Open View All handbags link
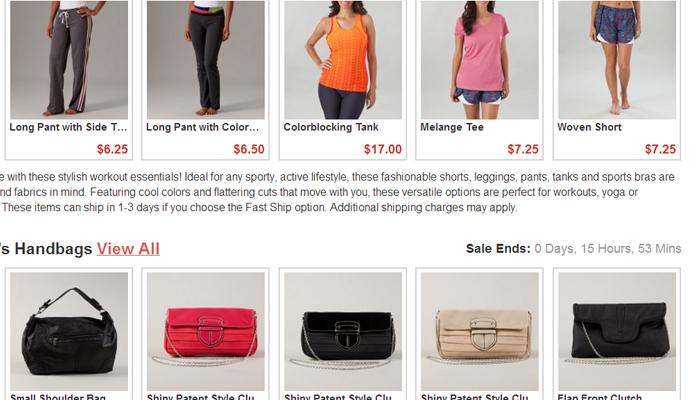The image size is (700, 400). (x=128, y=249)
